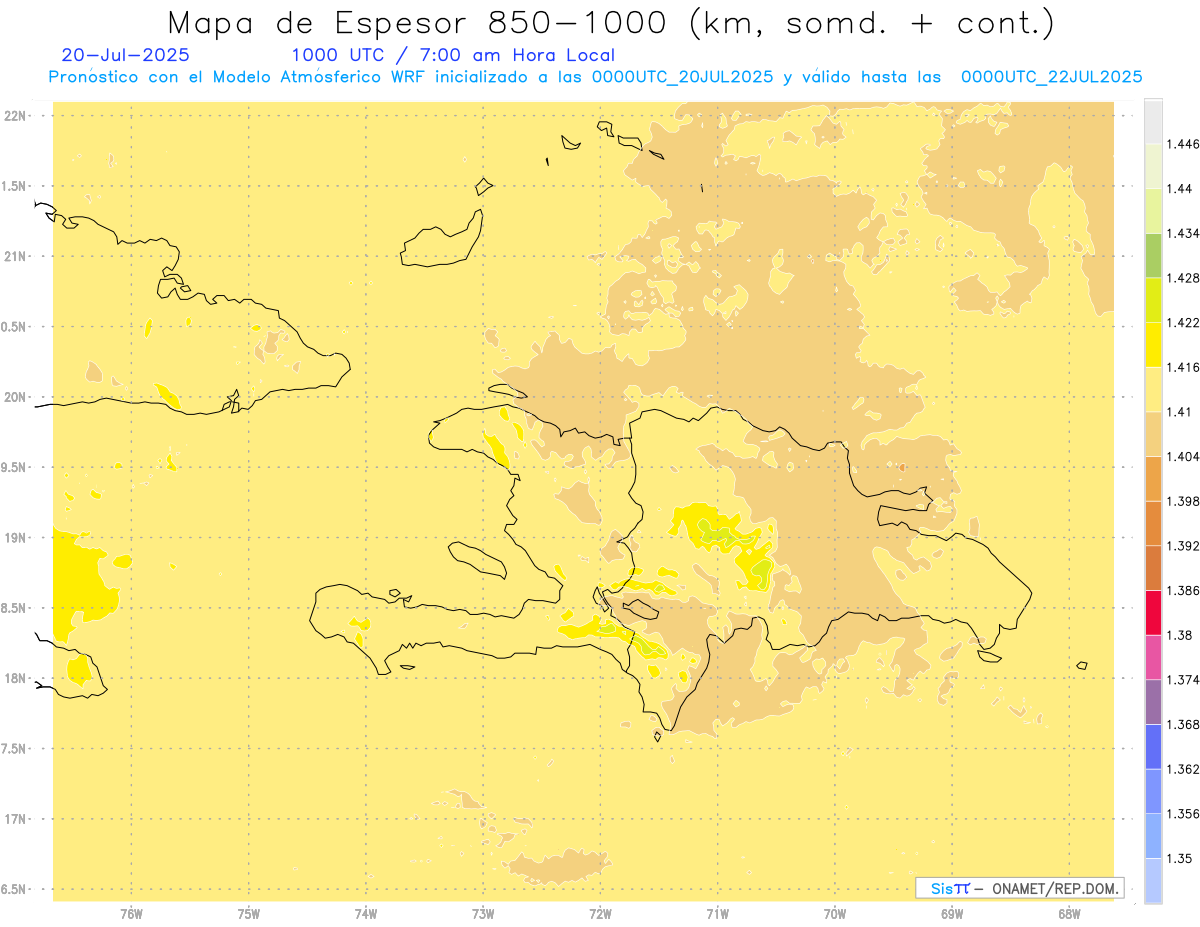Click the colorbar value "1.416"
1200x927 pixels.
[x=1184, y=367]
